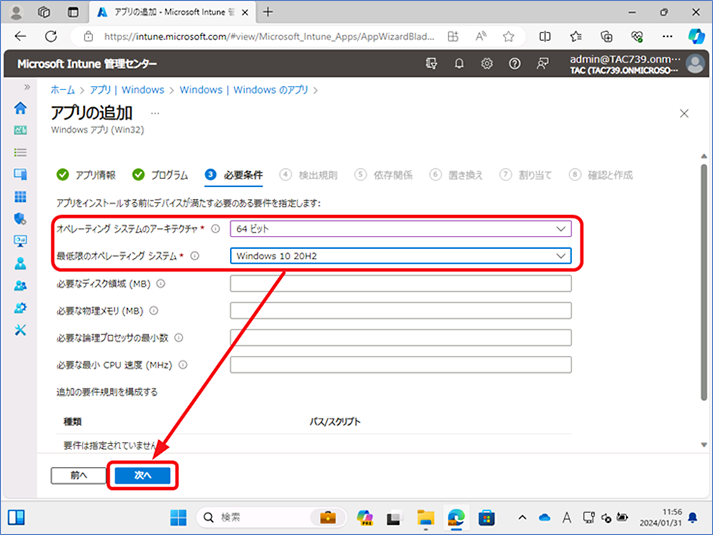This screenshot has height=535, width=713.
Task: Open Edge Copilot sidebar icon
Action: coord(696,36)
